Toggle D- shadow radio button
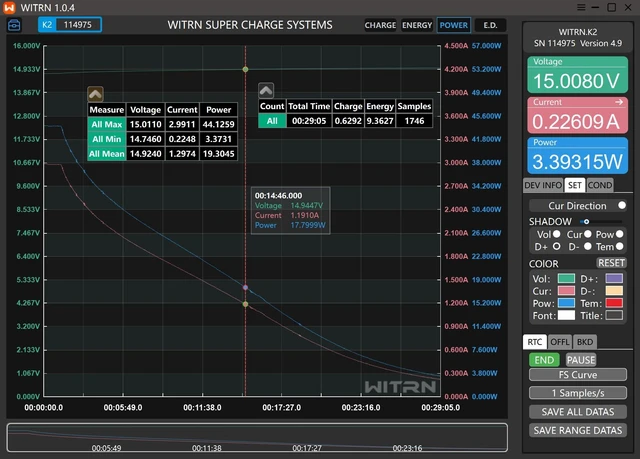 (587, 246)
